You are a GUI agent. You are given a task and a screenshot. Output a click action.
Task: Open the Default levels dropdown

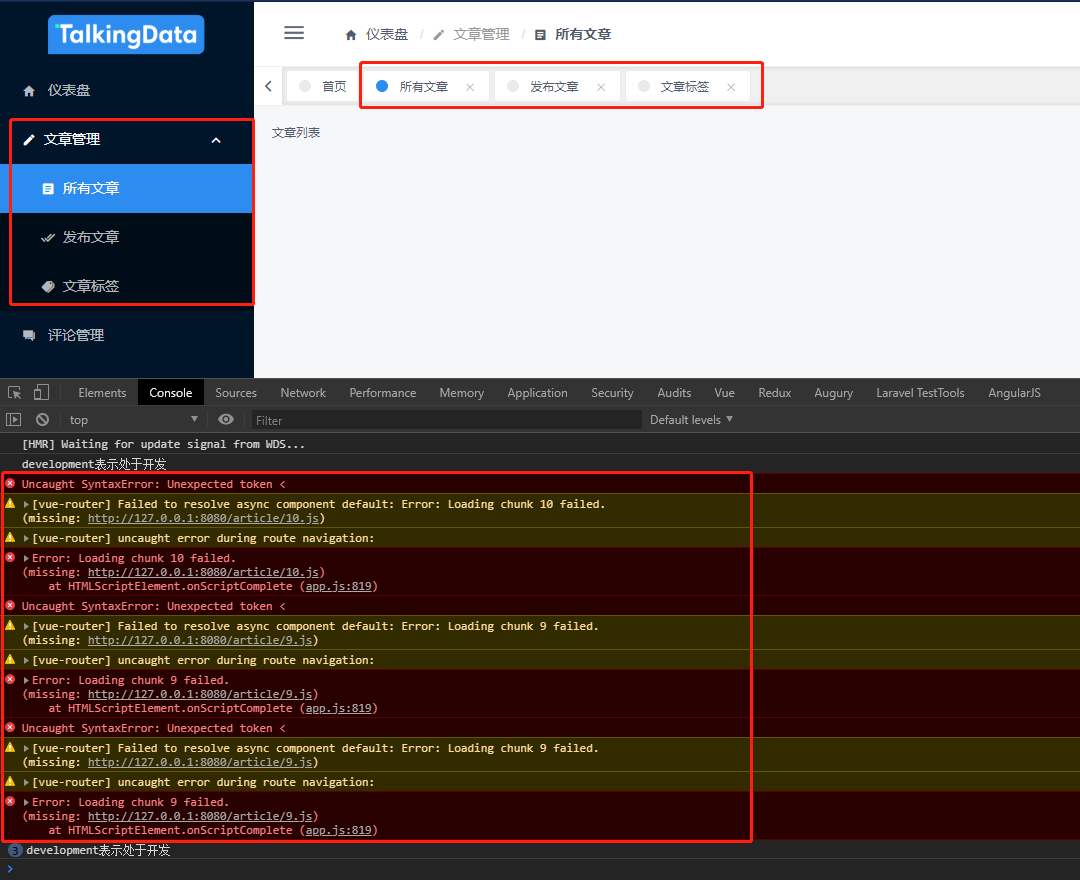(690, 419)
